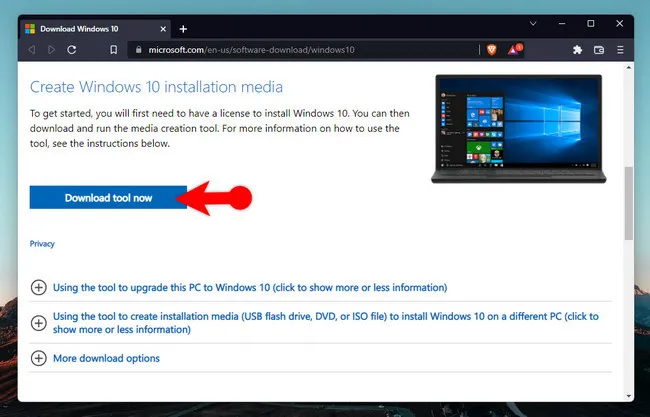Open the extensions puzzle piece icon
Image resolution: width=650 pixels, height=417 pixels.
(577, 50)
